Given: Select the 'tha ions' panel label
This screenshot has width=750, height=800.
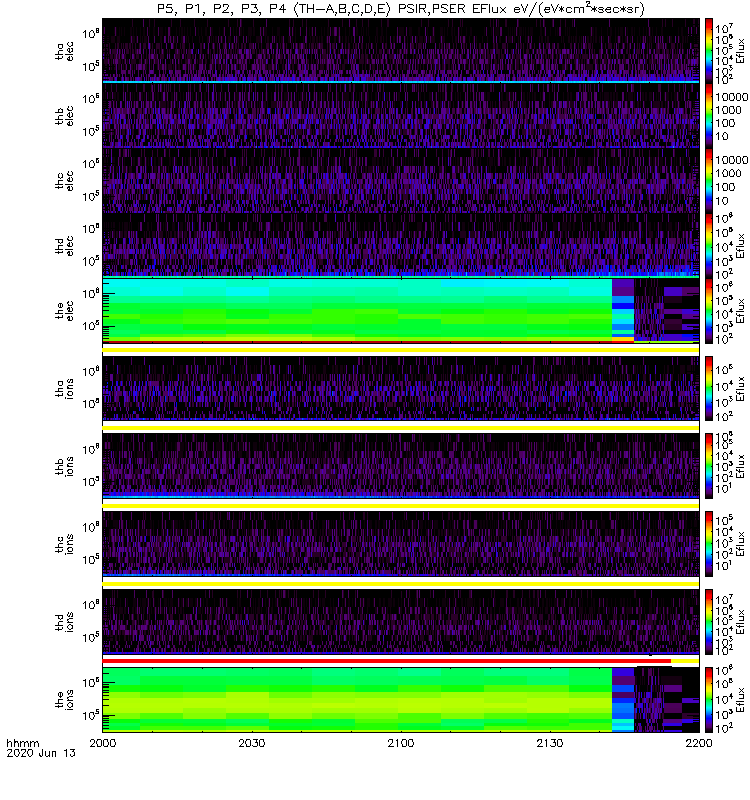Looking at the screenshot, I should [64, 388].
